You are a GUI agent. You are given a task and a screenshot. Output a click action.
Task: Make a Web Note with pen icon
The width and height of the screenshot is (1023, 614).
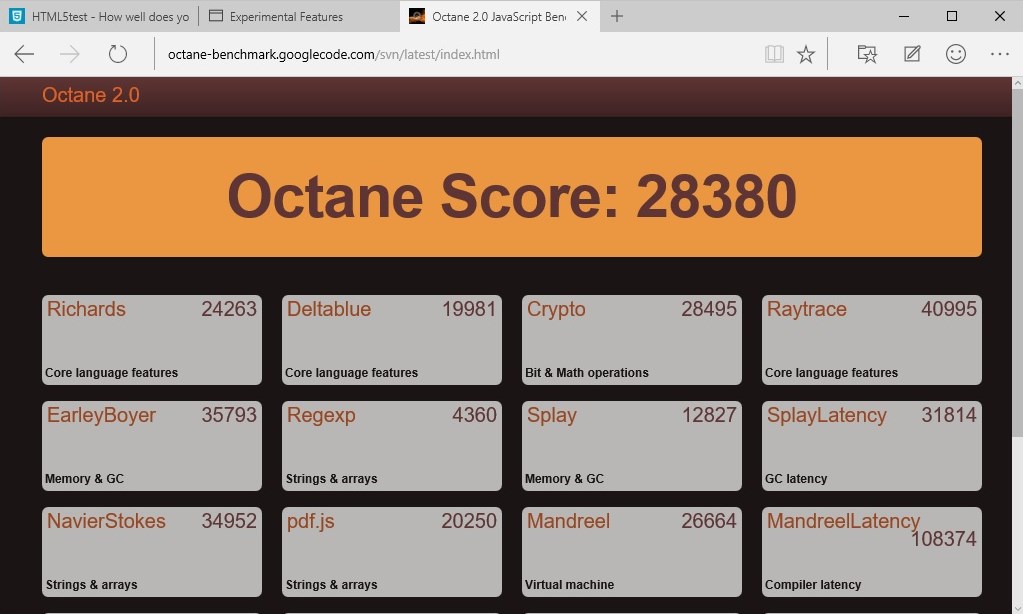click(912, 54)
